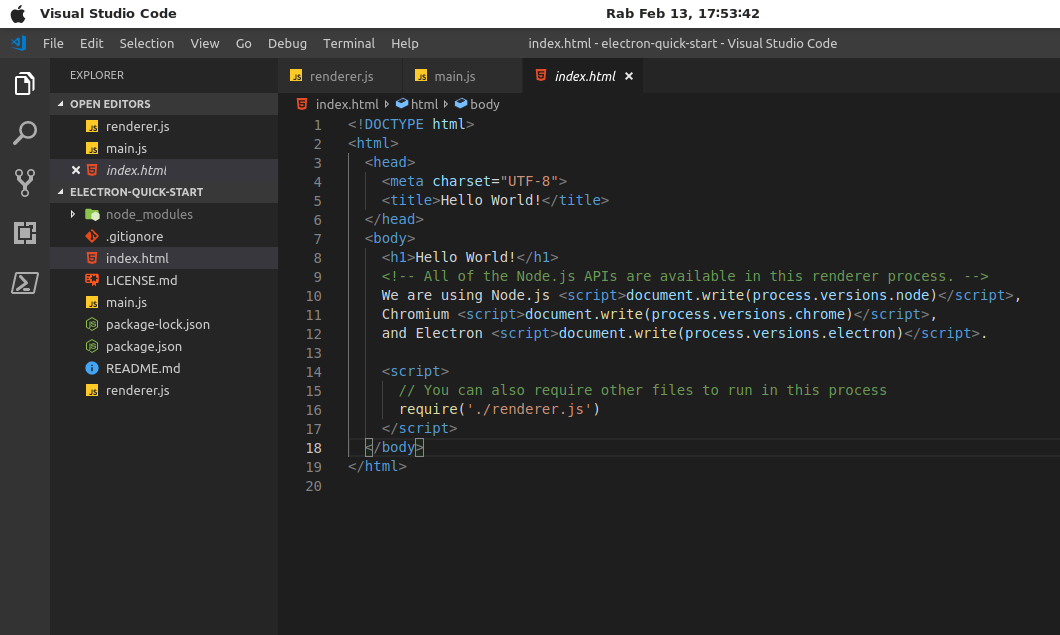Viewport: 1060px width, 635px height.
Task: Click HTML5 icon of index.html in project tree
Action: 92,258
